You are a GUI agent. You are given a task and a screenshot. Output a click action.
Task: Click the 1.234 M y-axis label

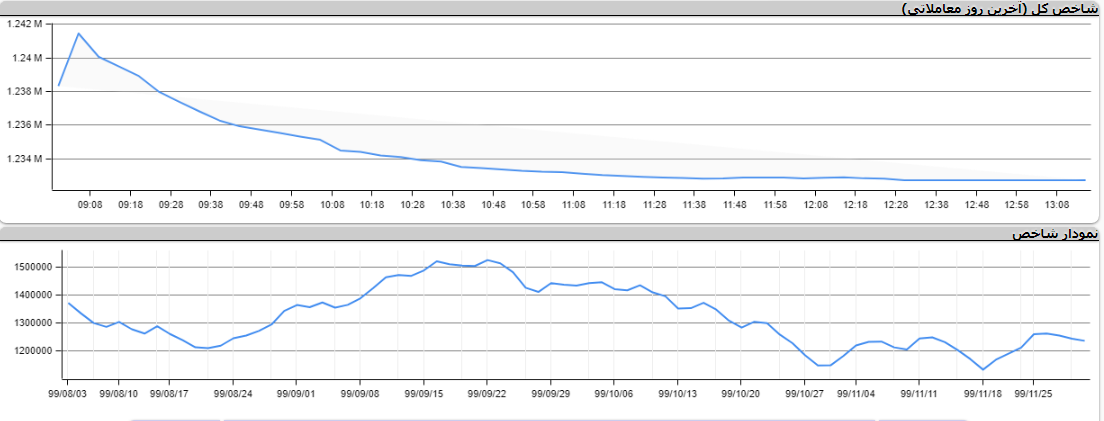[24, 159]
